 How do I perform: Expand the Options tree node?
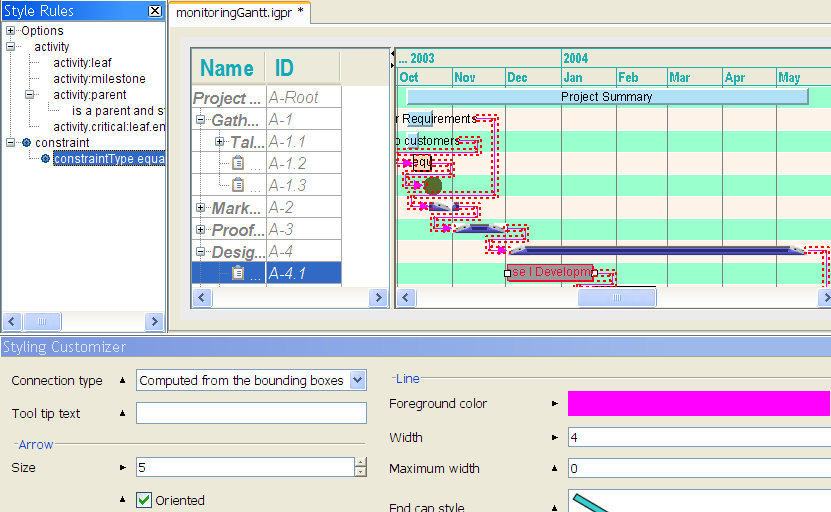pyautogui.click(x=11, y=31)
